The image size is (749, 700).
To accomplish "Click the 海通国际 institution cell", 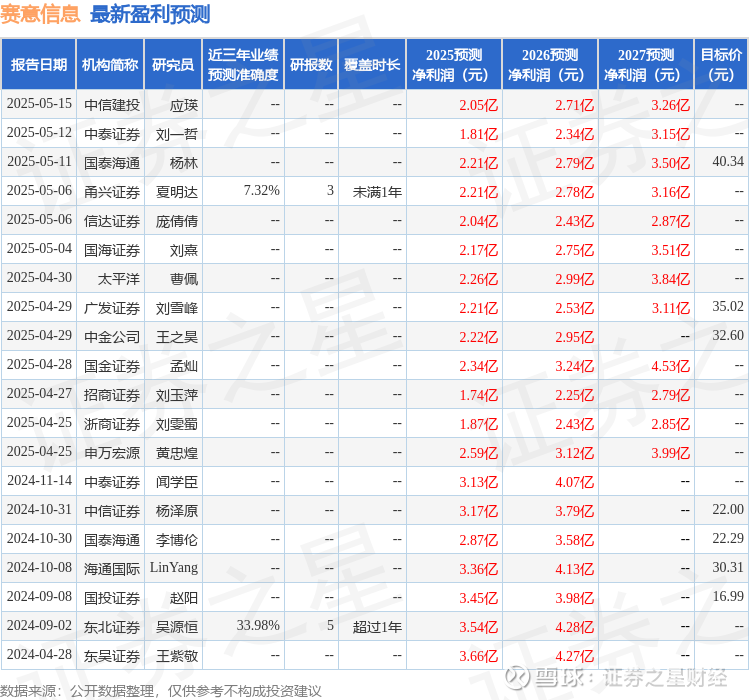I will pos(112,569).
